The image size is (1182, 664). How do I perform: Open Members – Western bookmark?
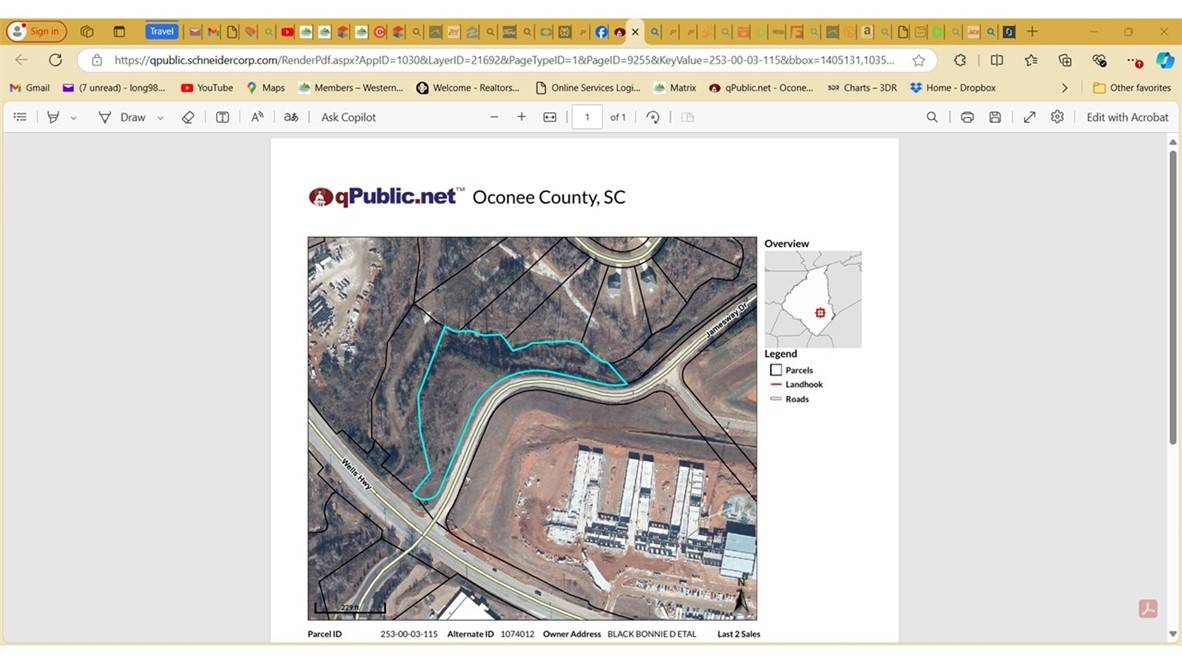coord(351,87)
